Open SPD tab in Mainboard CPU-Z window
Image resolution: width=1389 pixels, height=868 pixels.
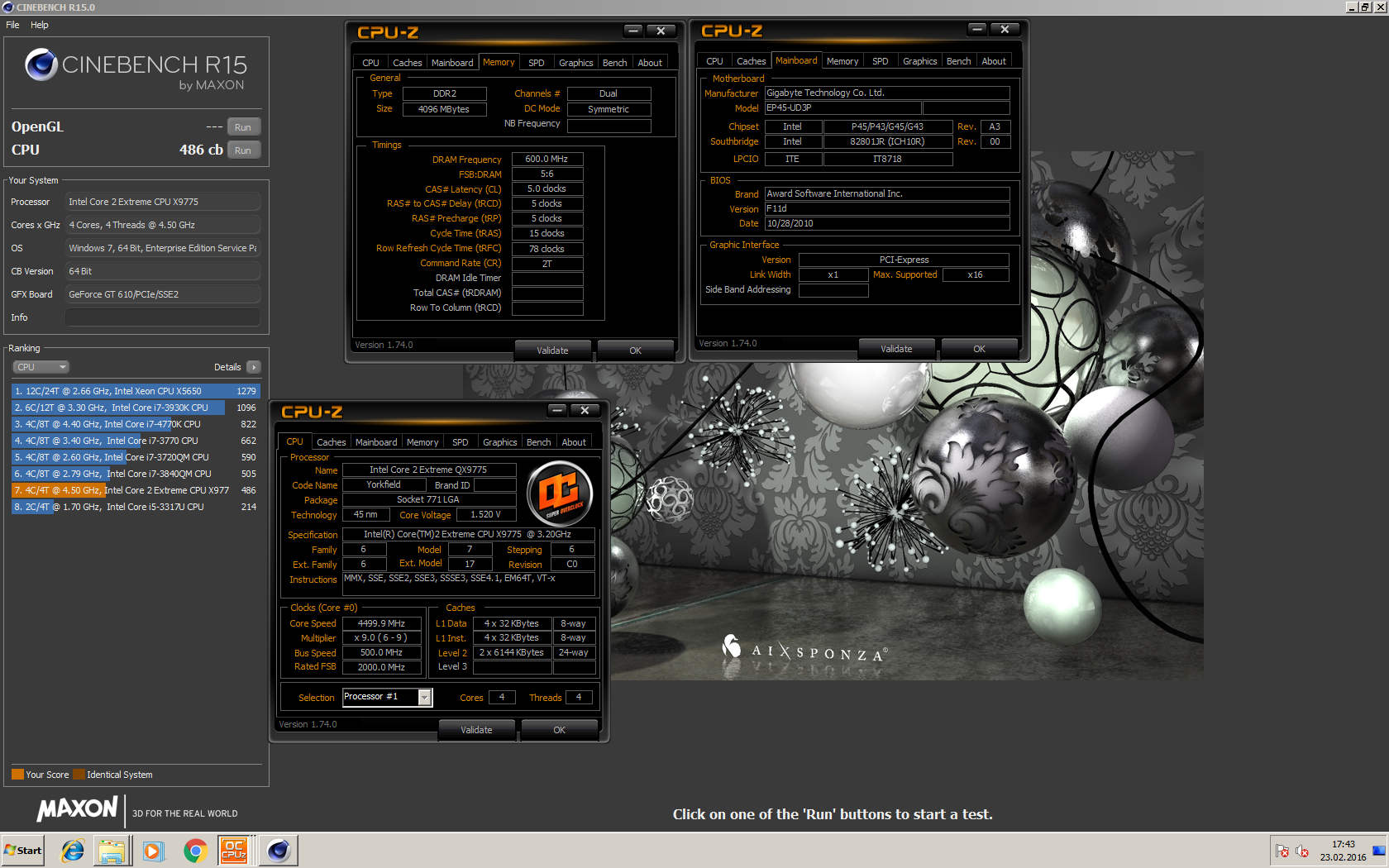point(881,61)
